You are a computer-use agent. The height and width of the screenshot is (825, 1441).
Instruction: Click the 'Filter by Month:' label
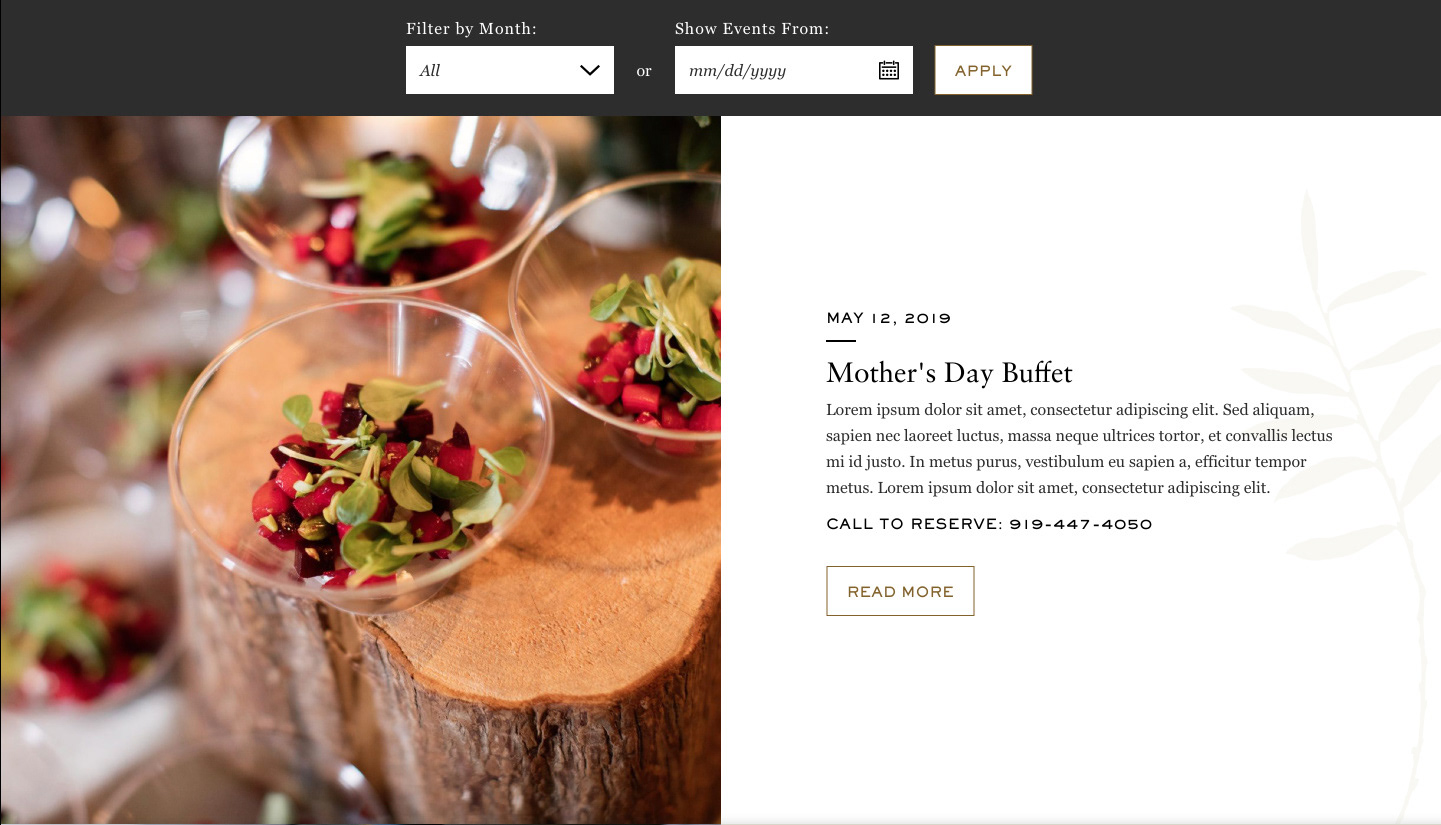[x=471, y=29]
